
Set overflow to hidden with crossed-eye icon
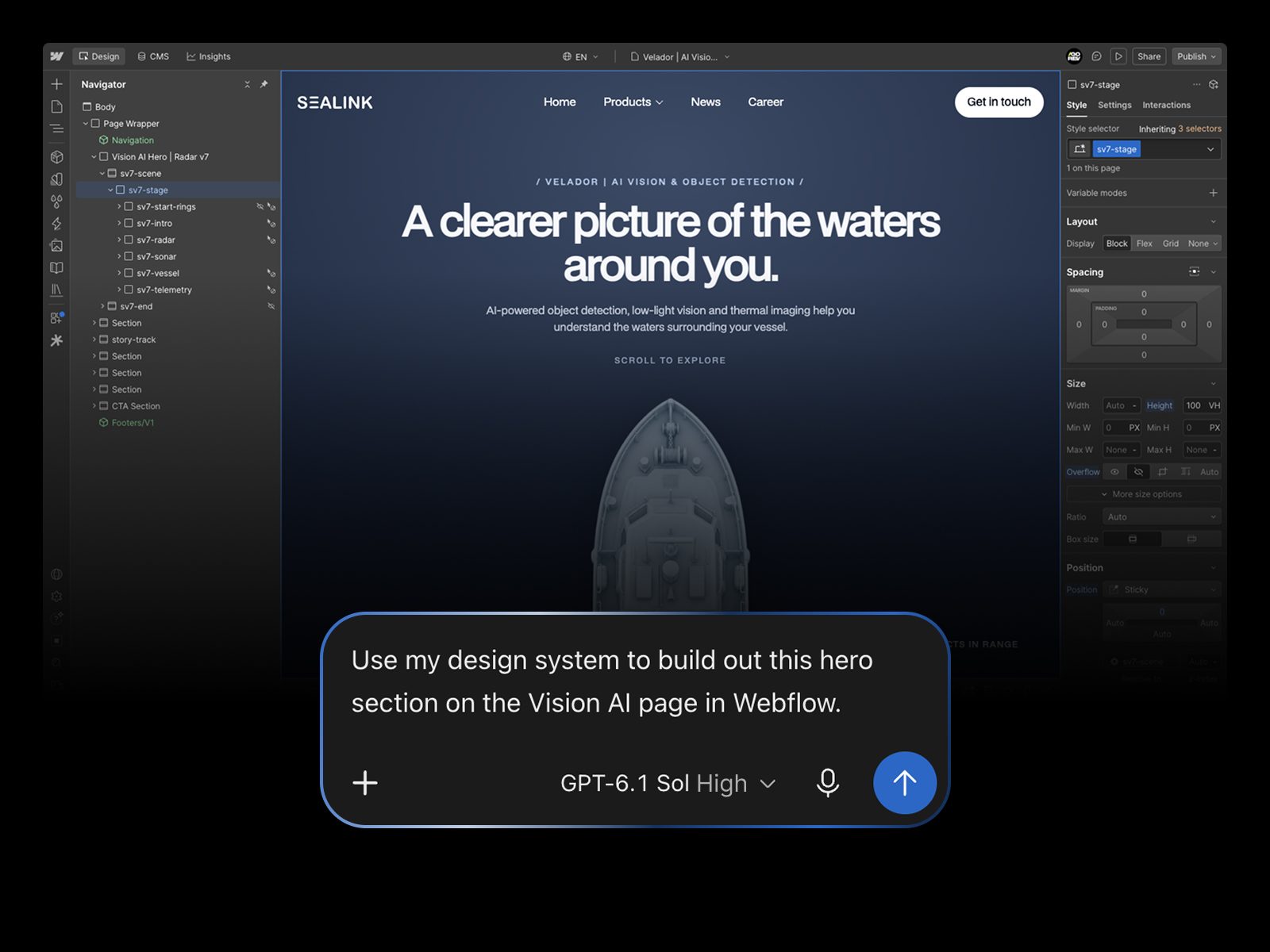[1138, 472]
